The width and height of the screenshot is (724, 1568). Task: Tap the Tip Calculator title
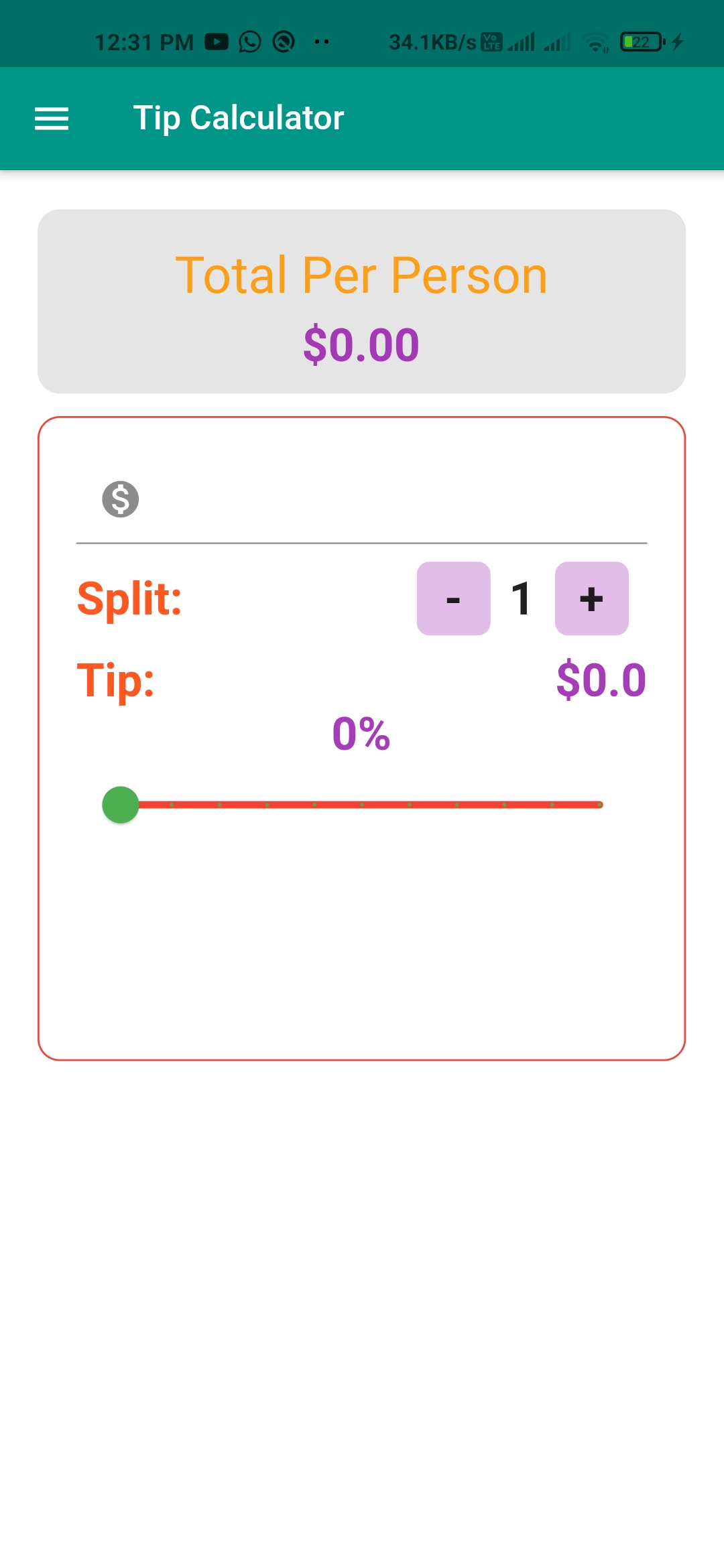click(x=239, y=118)
